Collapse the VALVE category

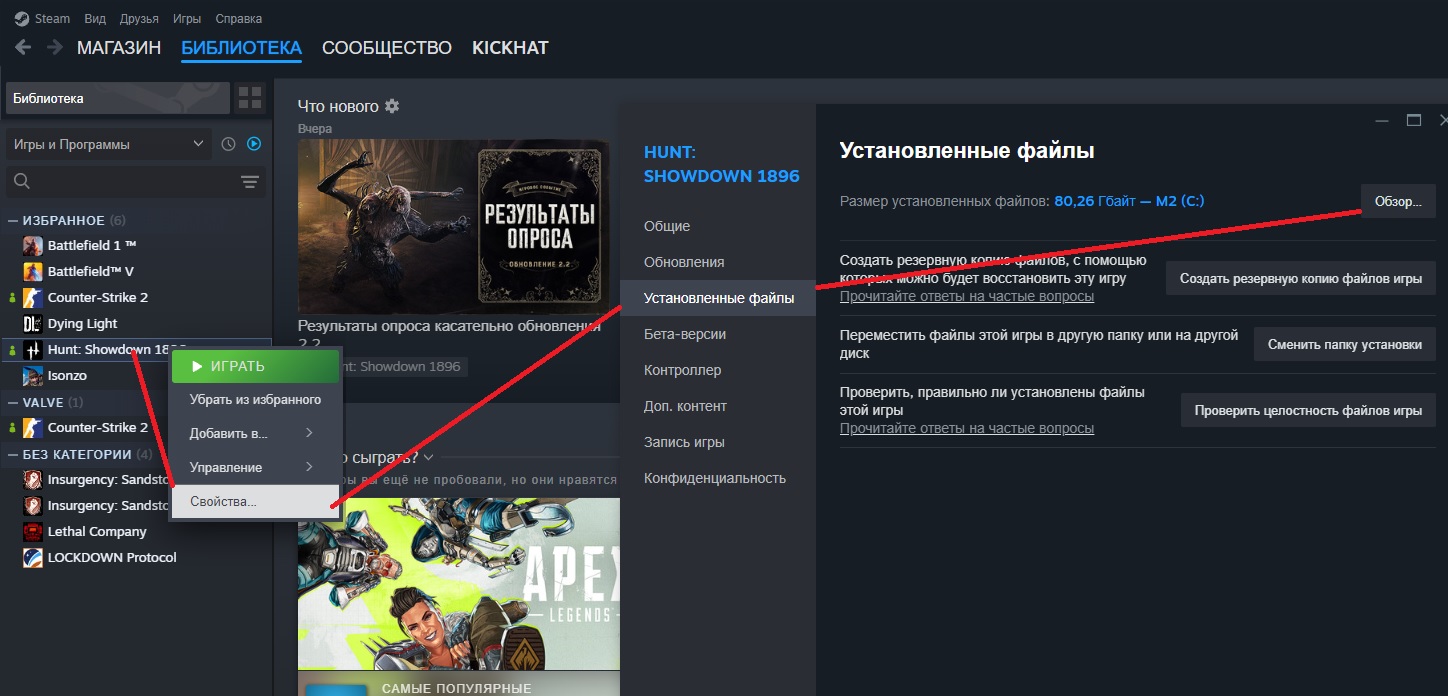click(12, 402)
